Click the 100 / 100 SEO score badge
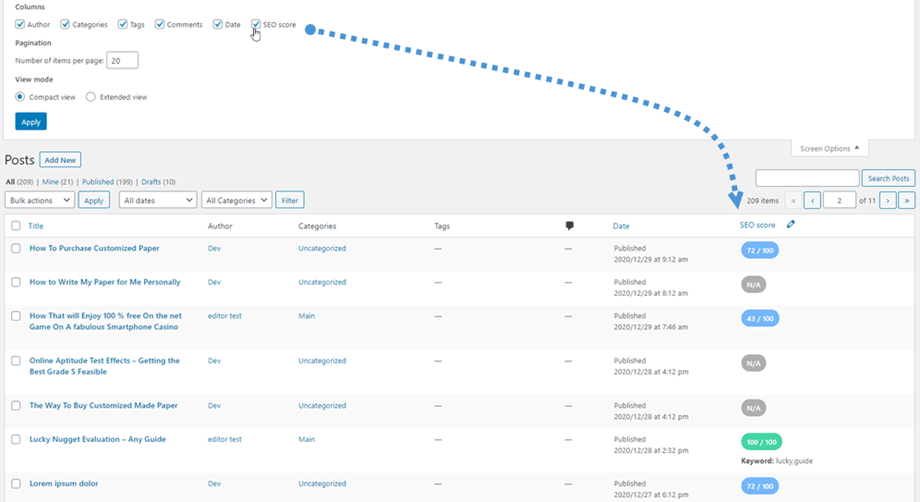Image resolution: width=920 pixels, height=502 pixels. click(762, 441)
